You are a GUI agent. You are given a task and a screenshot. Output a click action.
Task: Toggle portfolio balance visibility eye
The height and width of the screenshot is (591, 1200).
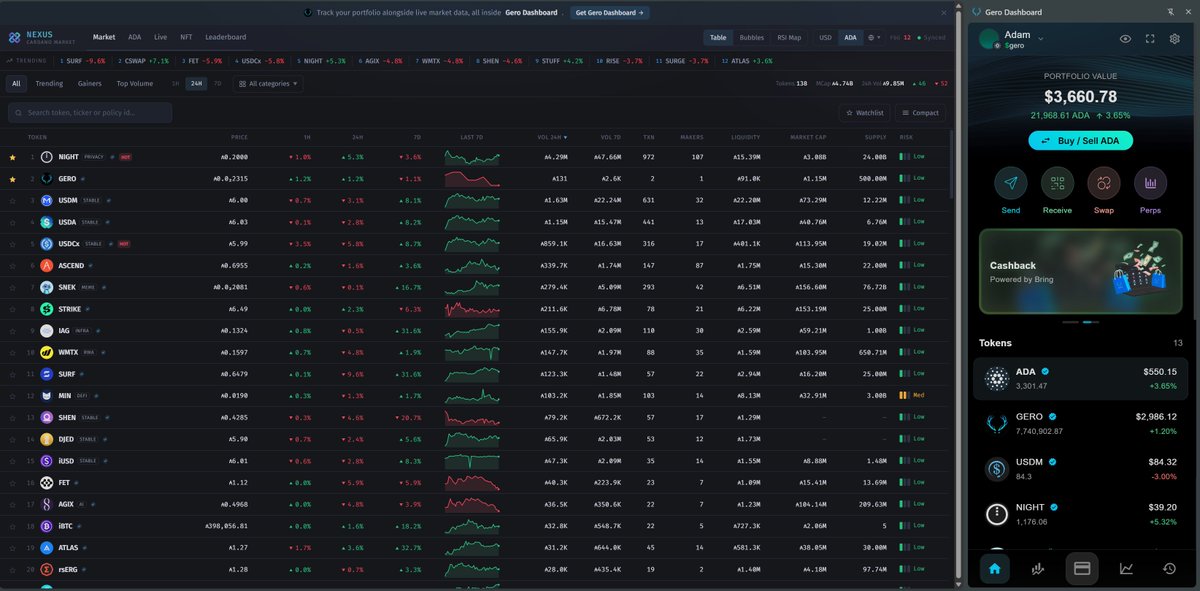[1125, 38]
